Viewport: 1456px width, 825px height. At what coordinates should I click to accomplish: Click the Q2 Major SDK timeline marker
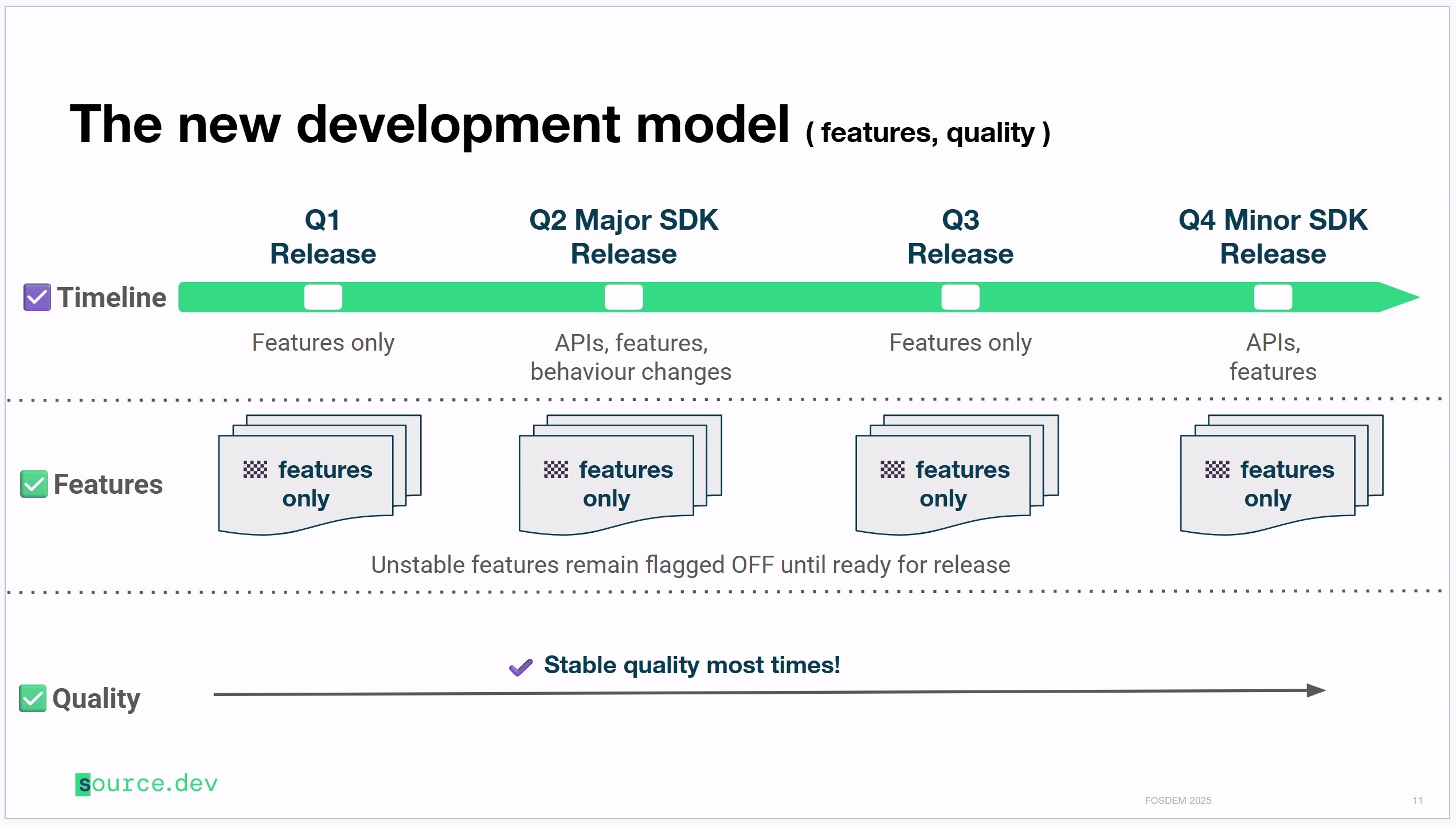624,297
